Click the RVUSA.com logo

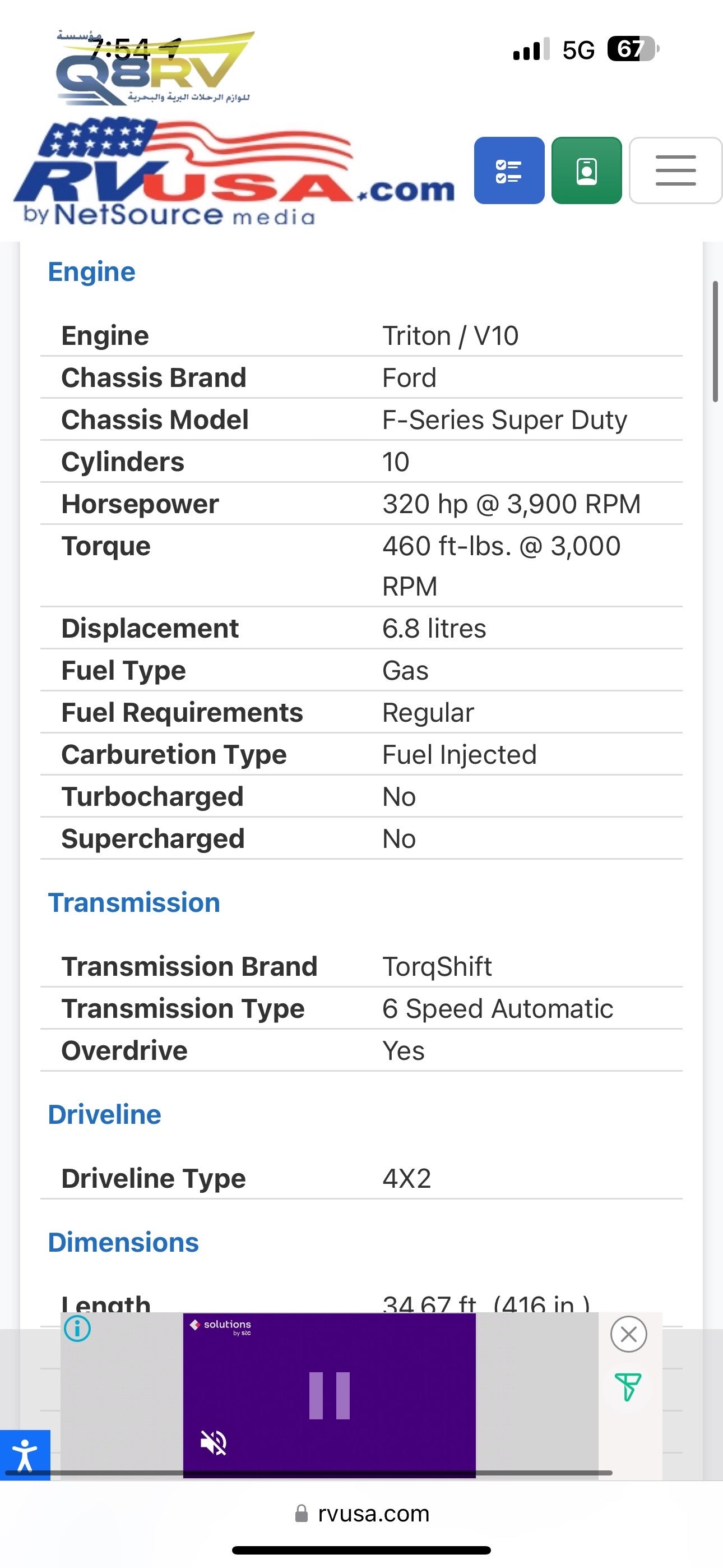[233, 174]
